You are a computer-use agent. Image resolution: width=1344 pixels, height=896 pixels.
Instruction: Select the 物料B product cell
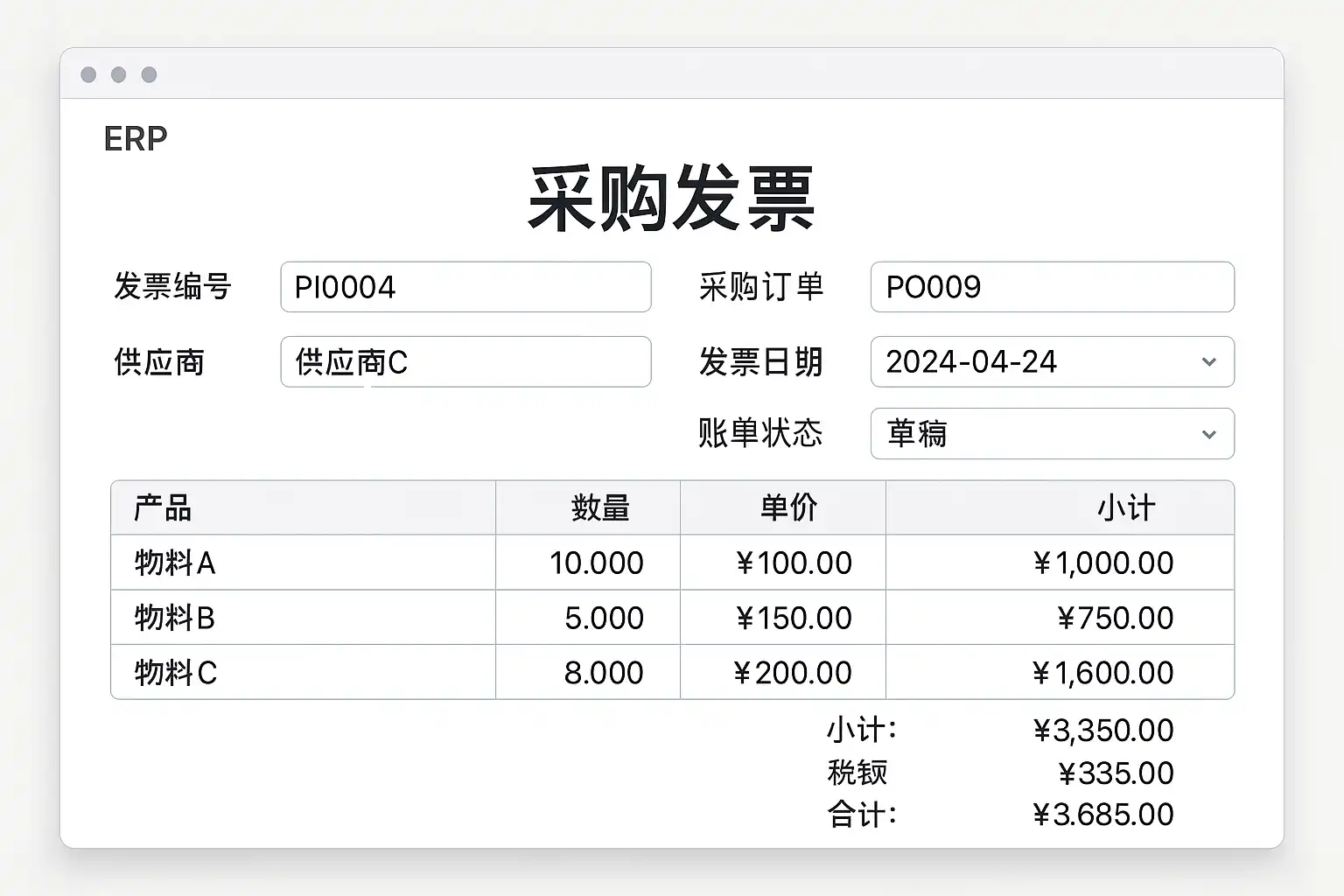[175, 618]
